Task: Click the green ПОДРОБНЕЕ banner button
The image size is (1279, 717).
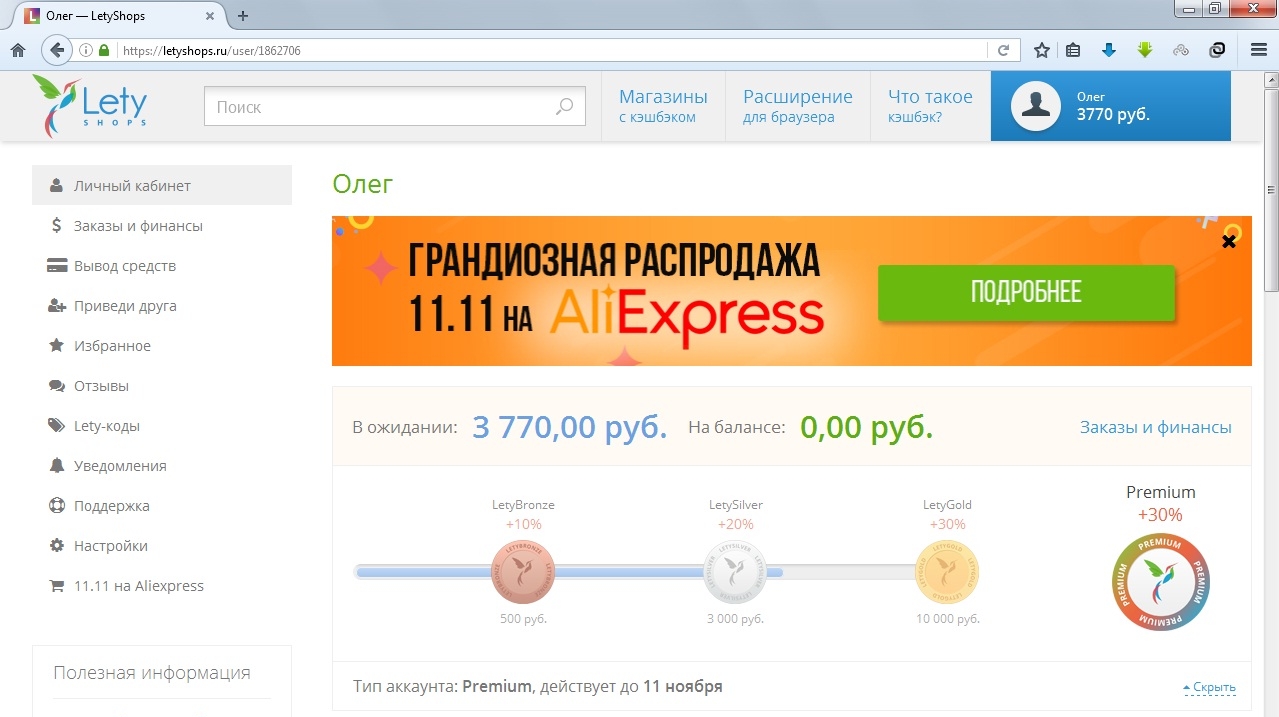Action: tap(1026, 293)
